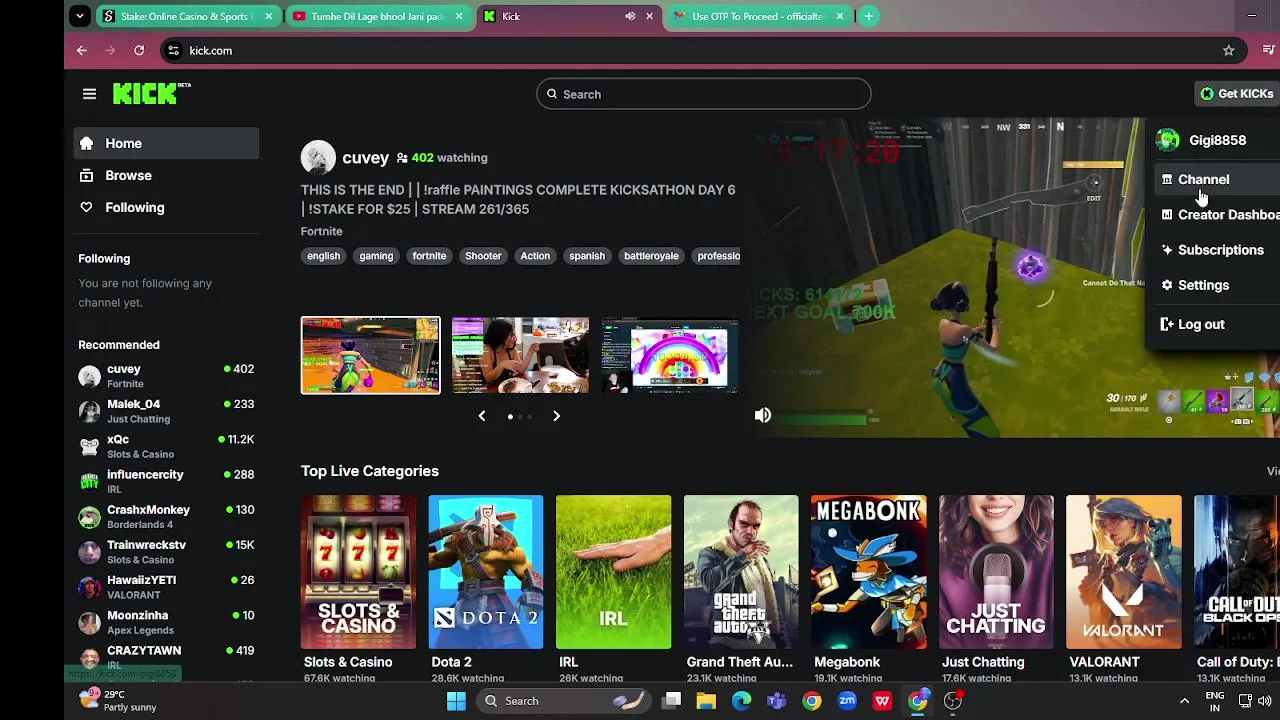1280x720 pixels.
Task: Click the gaming tag
Action: pyautogui.click(x=376, y=256)
